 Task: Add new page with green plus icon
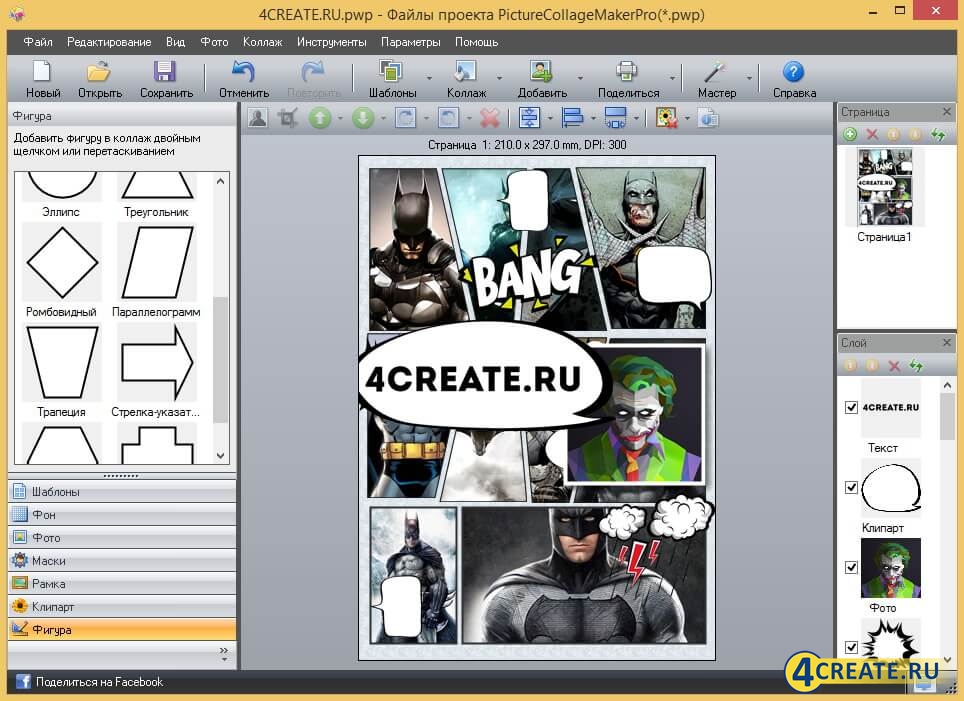coord(850,135)
